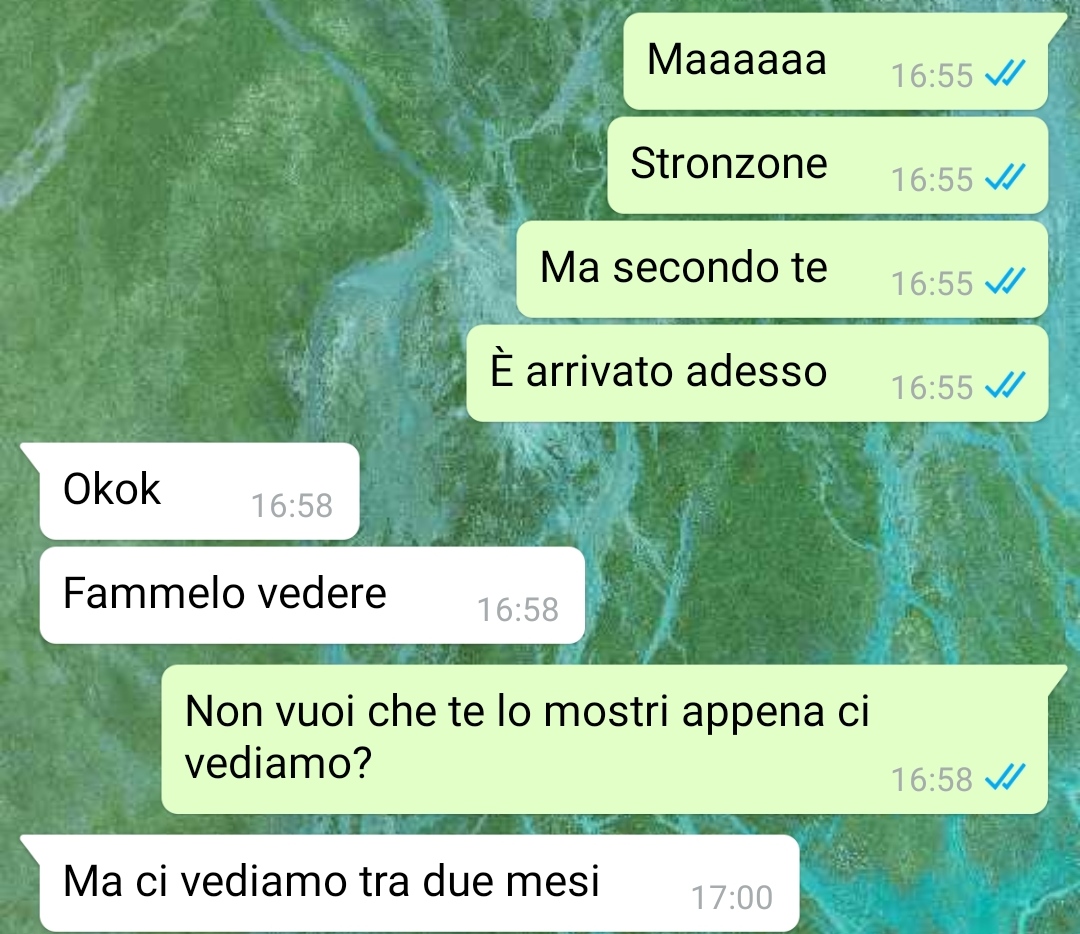Tap the 16:55 timestamp on 'Maaaaaa'
Screen dimensions: 1080x934
pos(931,76)
